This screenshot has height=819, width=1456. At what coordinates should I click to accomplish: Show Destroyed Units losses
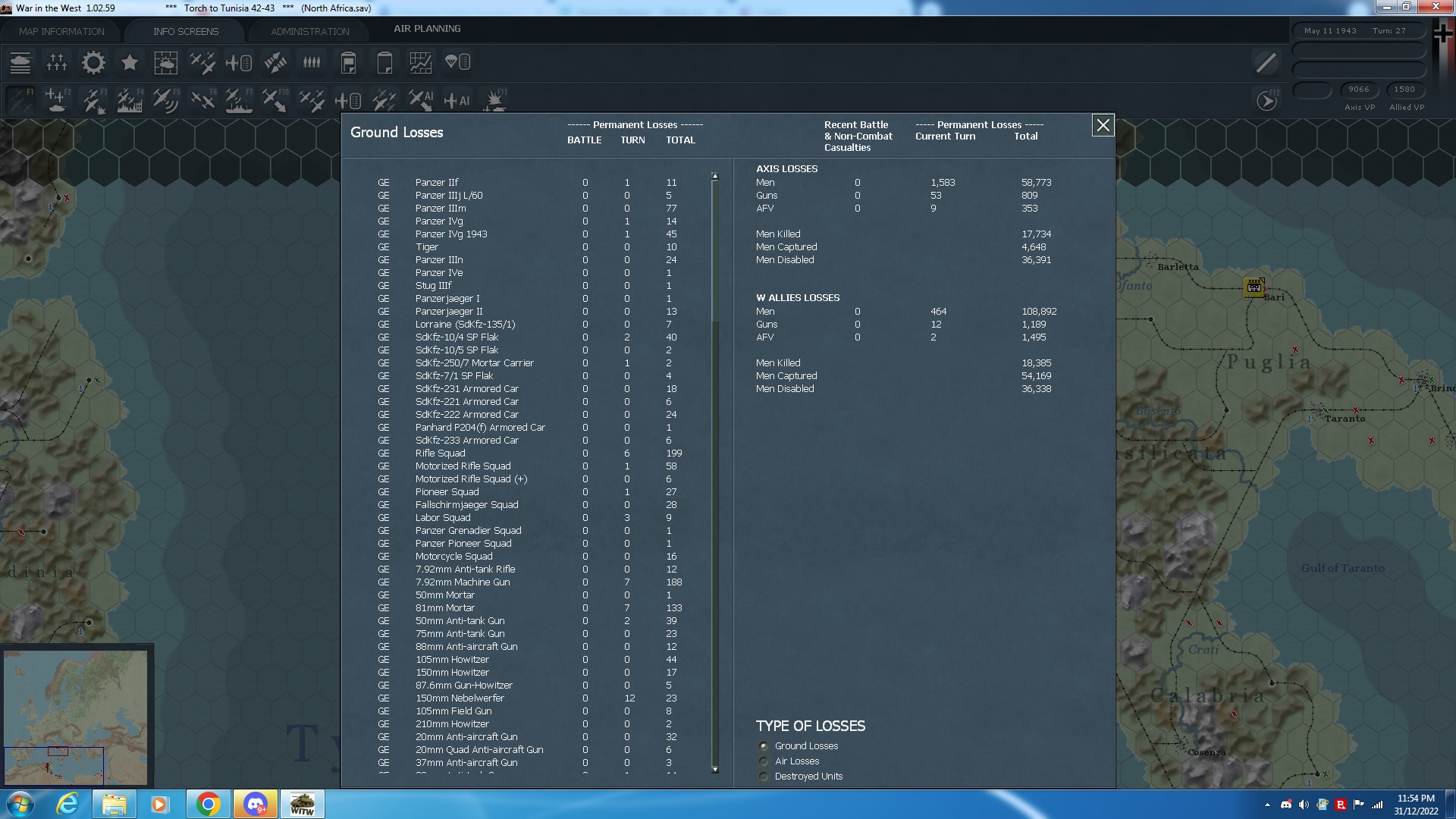tap(763, 777)
